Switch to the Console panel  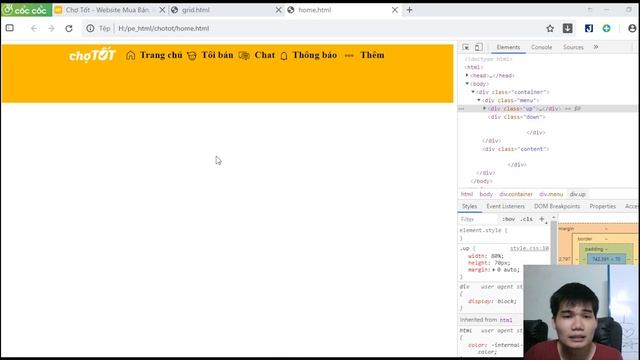tap(541, 47)
